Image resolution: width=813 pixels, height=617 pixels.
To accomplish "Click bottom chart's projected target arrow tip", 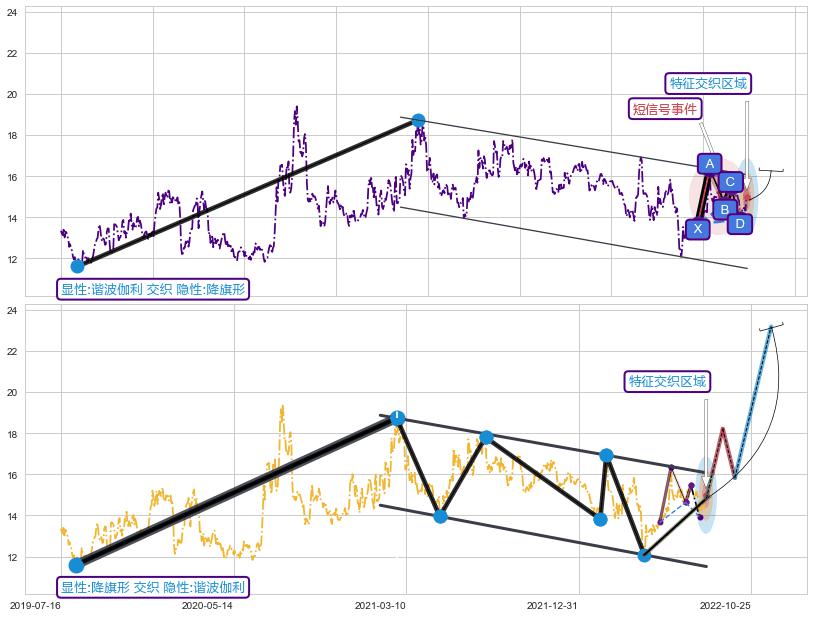I will click(771, 326).
